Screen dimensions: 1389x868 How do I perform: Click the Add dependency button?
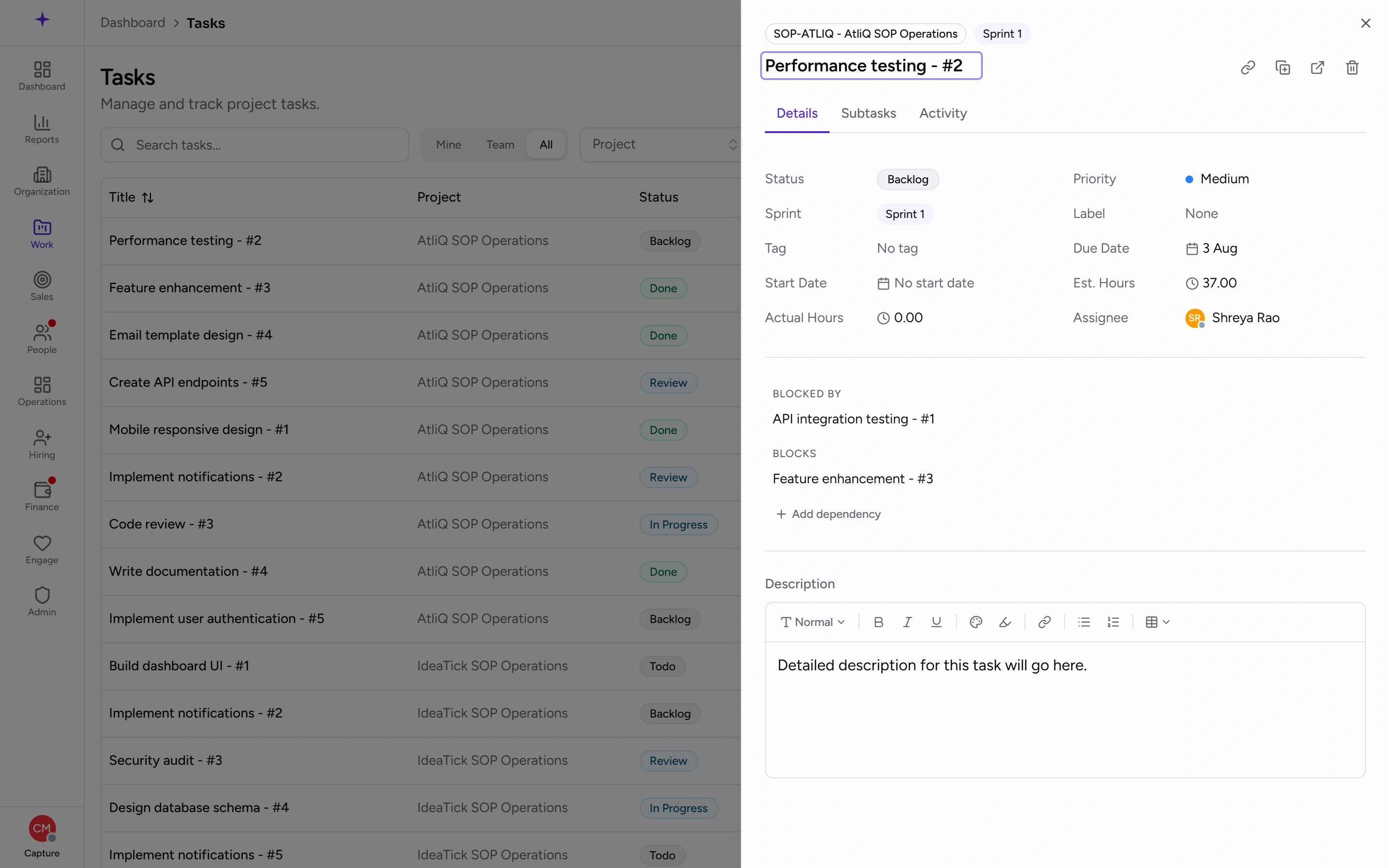[x=828, y=514]
